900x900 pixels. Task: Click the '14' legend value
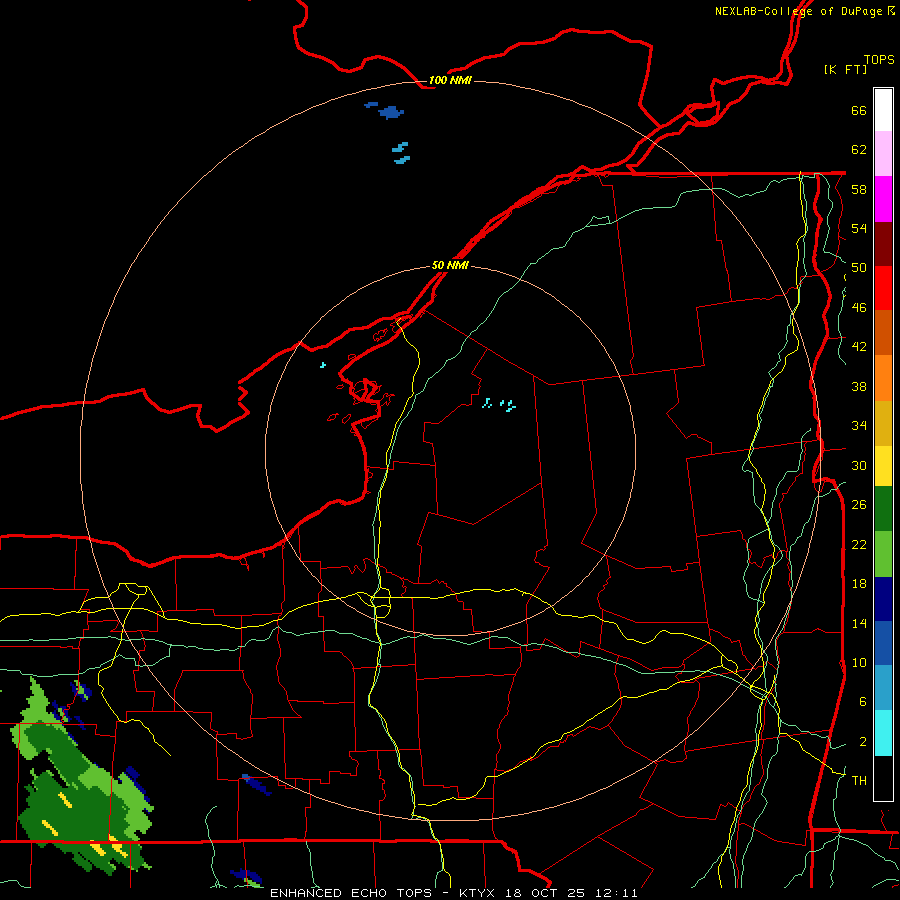click(x=859, y=623)
